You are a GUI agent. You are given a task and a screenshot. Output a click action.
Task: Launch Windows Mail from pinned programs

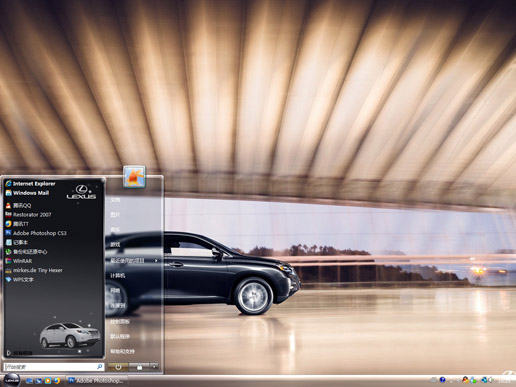pyautogui.click(x=27, y=193)
